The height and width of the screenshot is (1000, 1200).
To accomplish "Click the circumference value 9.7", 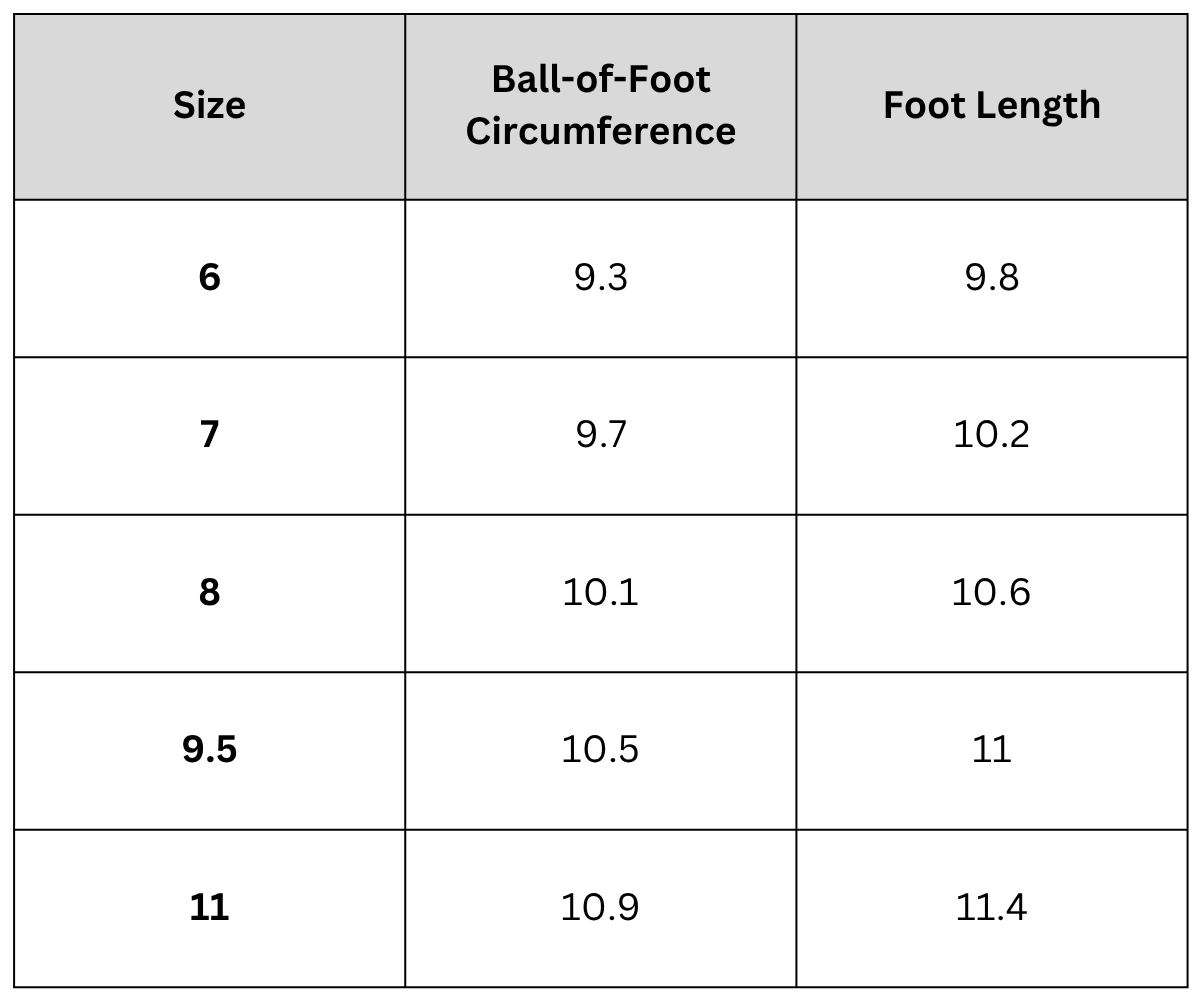I will [601, 435].
